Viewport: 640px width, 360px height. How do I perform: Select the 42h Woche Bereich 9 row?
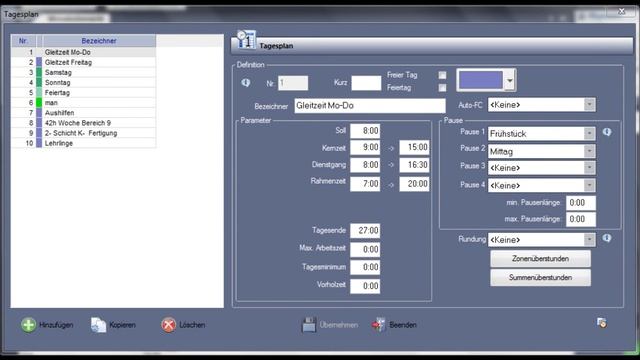click(x=83, y=123)
